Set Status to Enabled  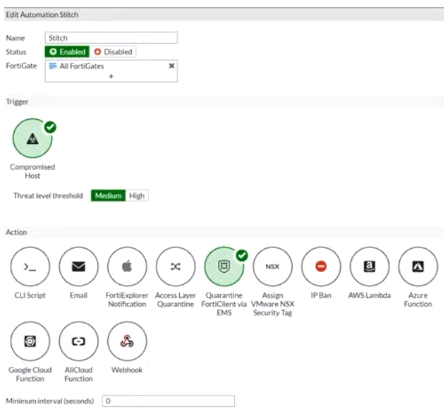67,52
